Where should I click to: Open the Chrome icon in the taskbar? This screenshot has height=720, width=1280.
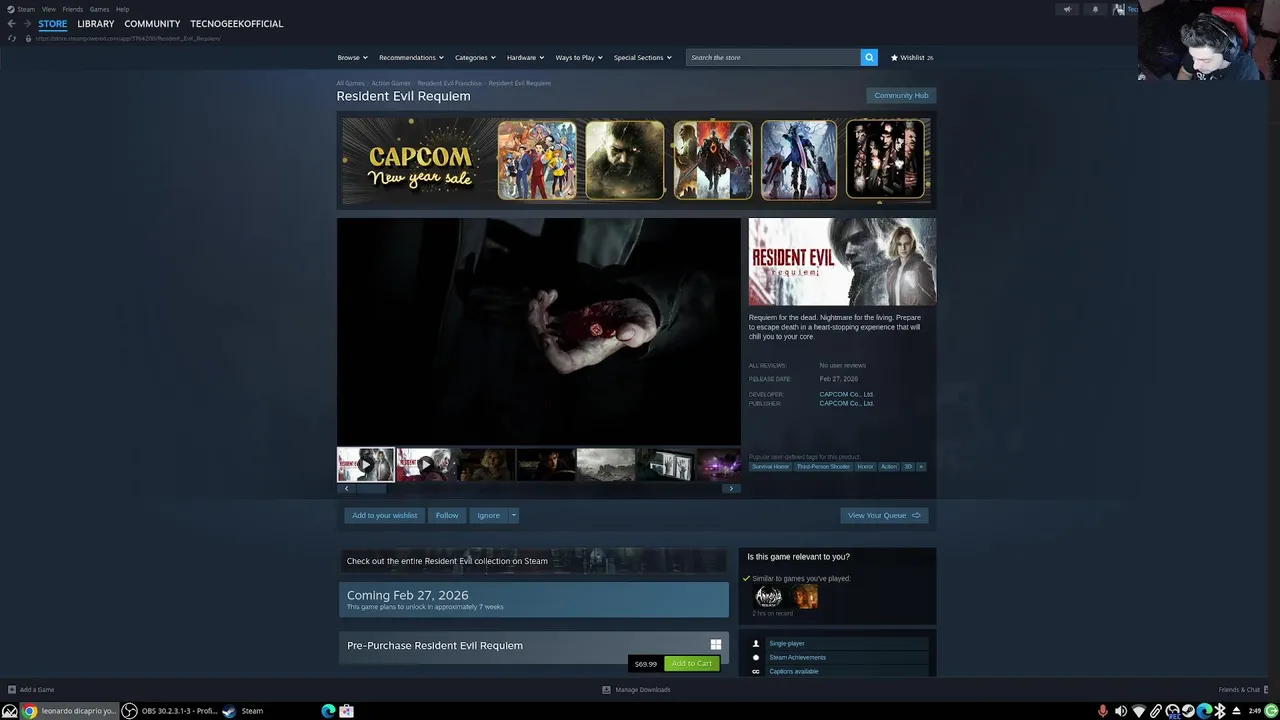click(x=30, y=711)
